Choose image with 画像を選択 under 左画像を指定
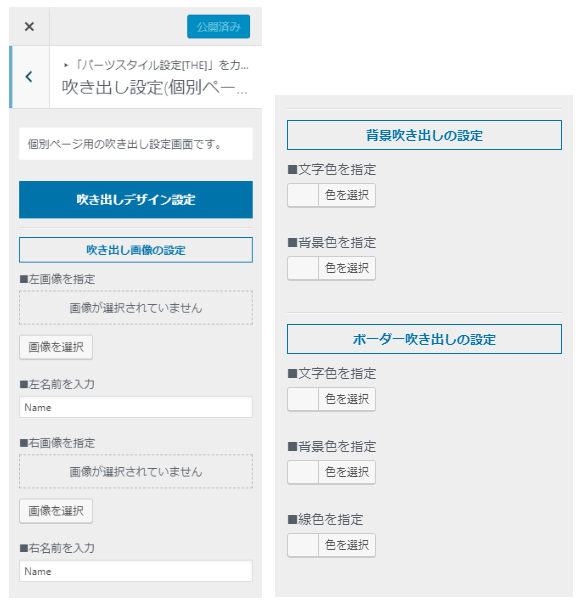This screenshot has height=607, width=580. coord(56,347)
